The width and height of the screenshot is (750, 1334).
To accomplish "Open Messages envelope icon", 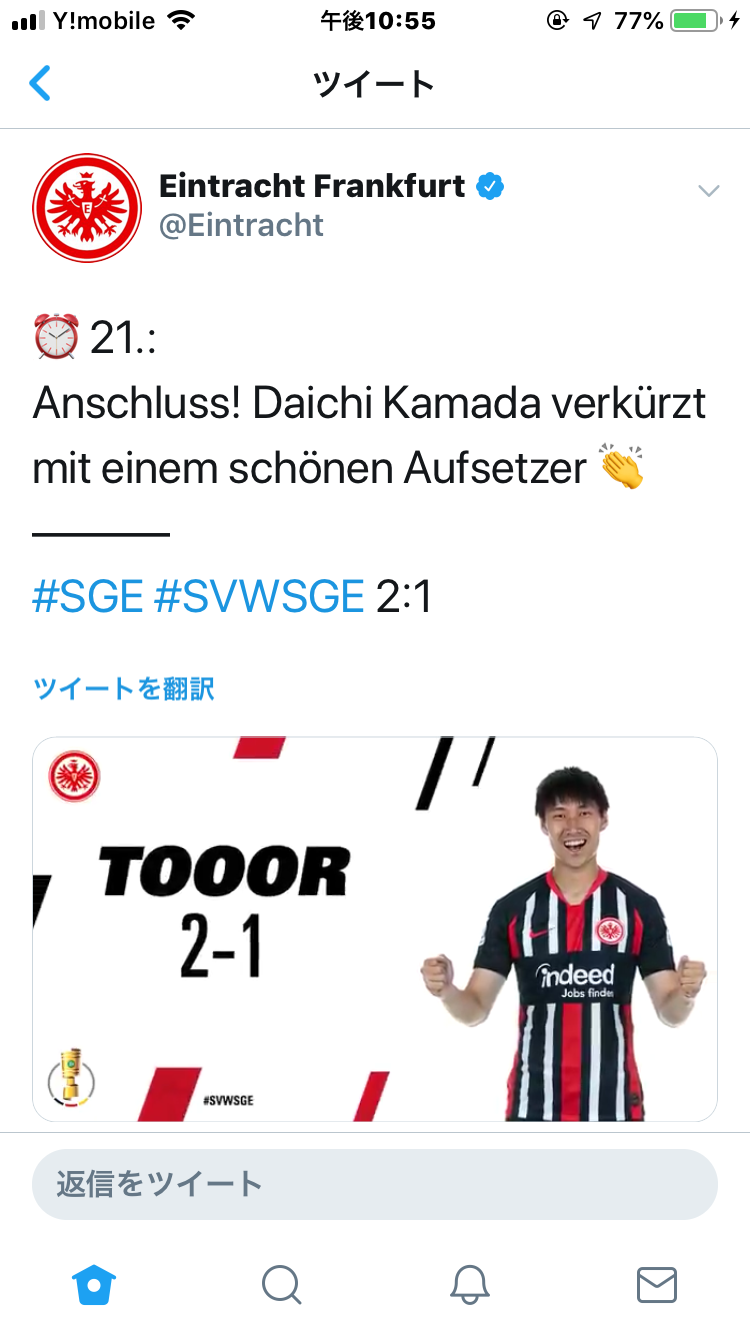I will point(657,1285).
